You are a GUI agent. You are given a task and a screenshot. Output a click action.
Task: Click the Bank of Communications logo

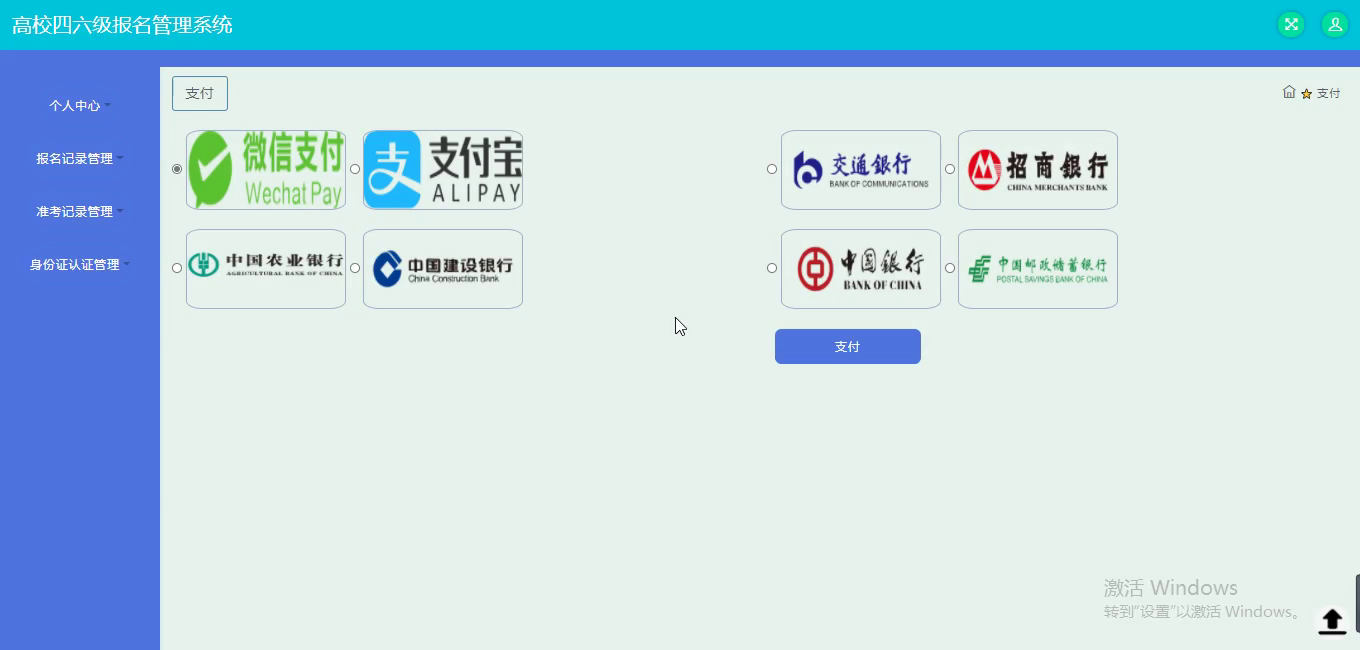coord(861,170)
